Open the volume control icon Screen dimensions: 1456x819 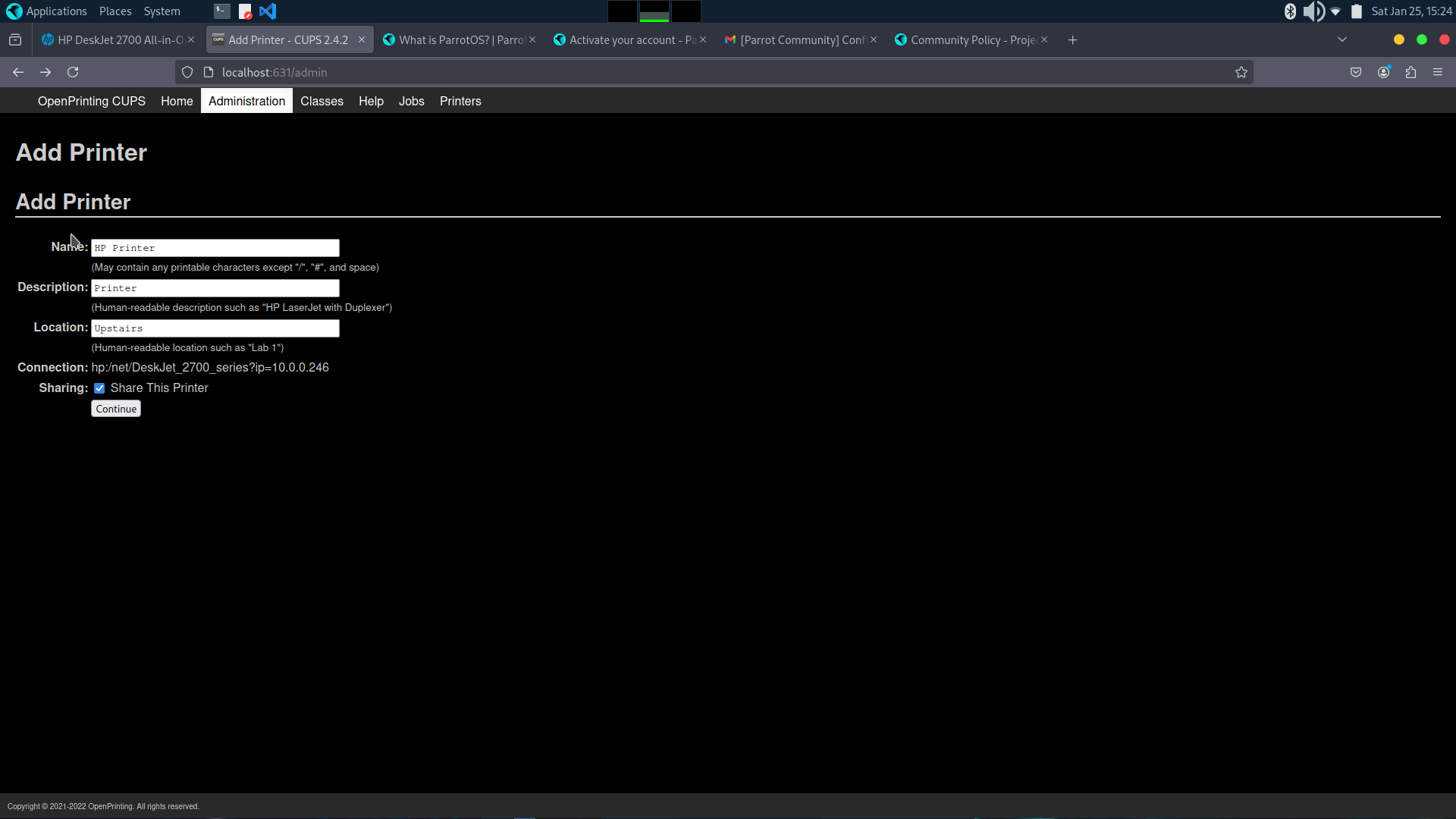pyautogui.click(x=1313, y=11)
